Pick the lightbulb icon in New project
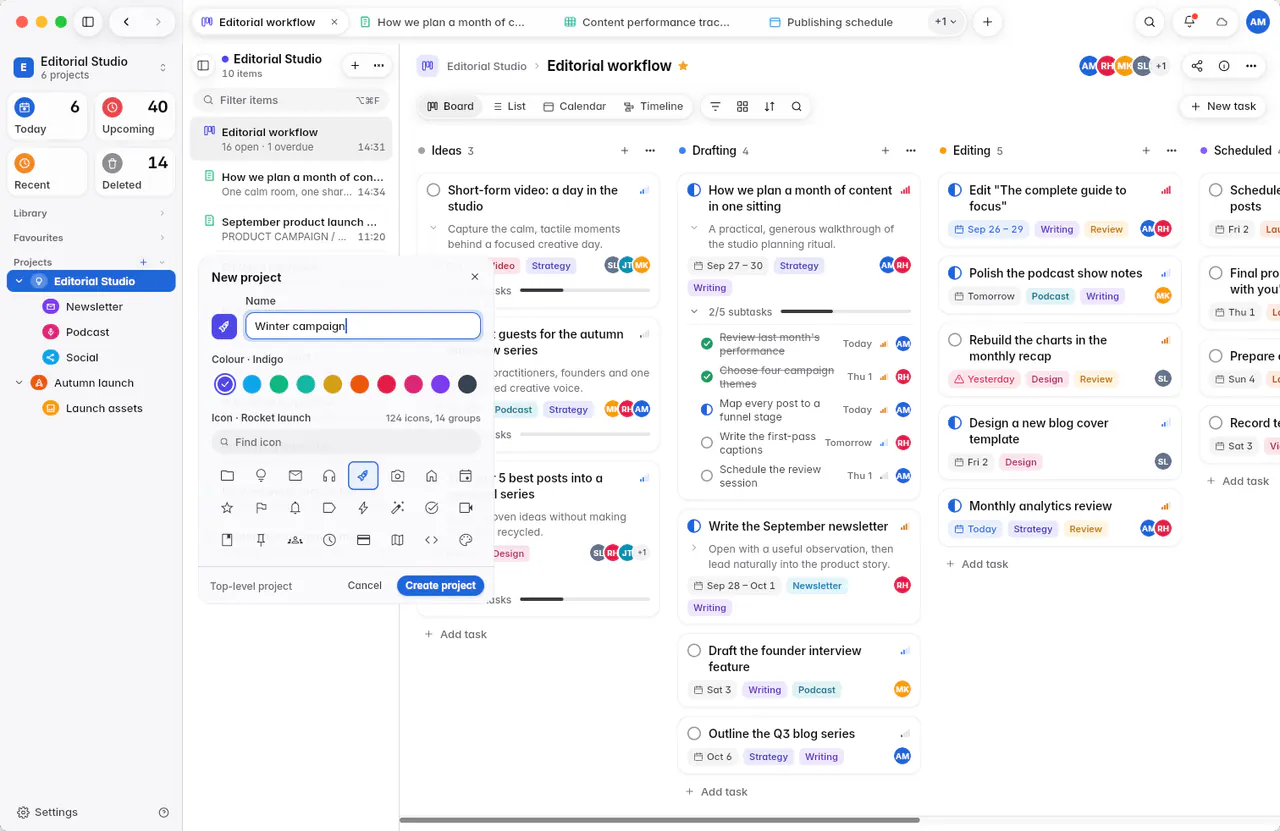This screenshot has width=1280, height=831. [x=261, y=476]
